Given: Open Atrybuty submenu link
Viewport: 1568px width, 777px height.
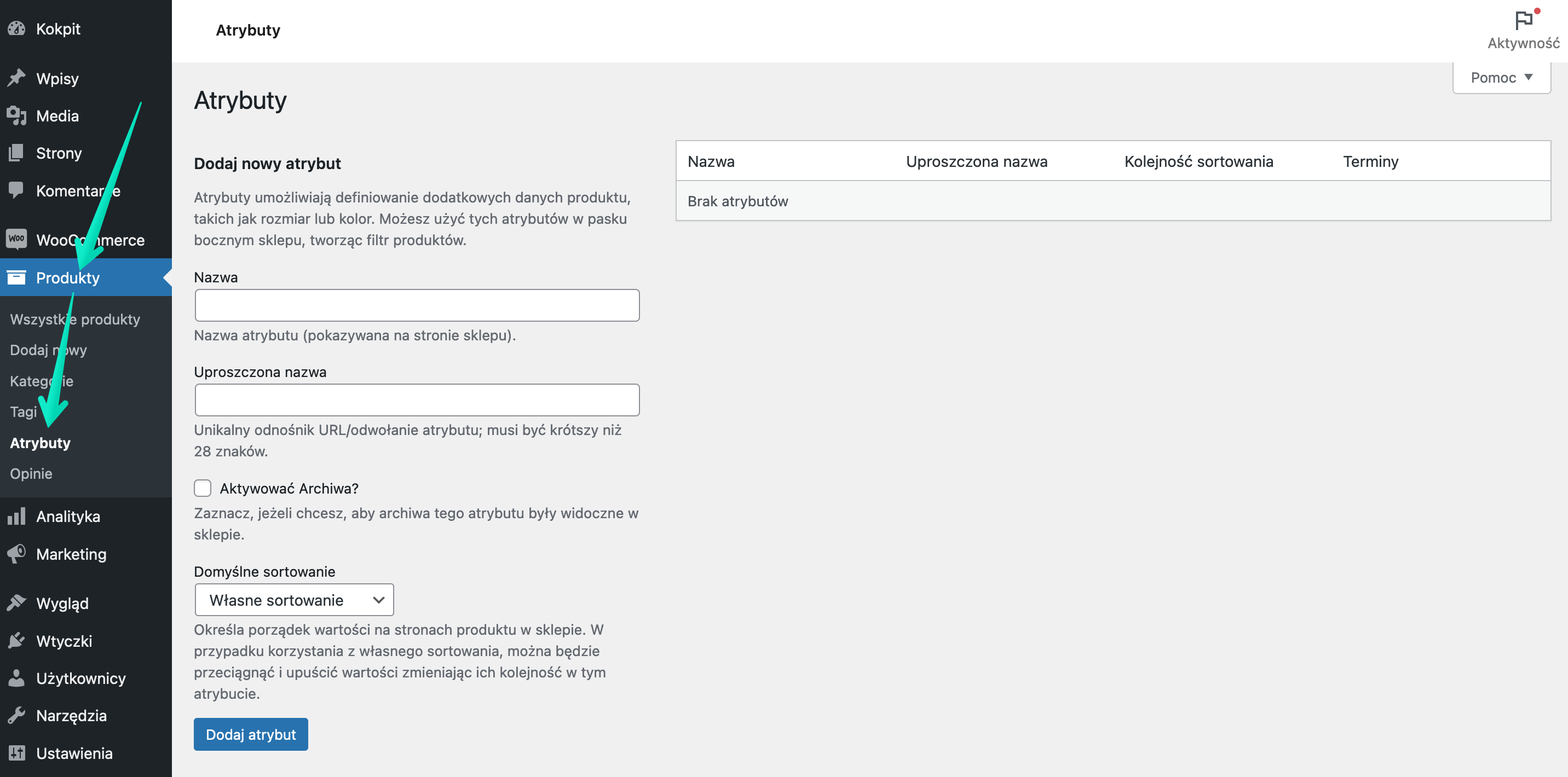Looking at the screenshot, I should coord(40,442).
